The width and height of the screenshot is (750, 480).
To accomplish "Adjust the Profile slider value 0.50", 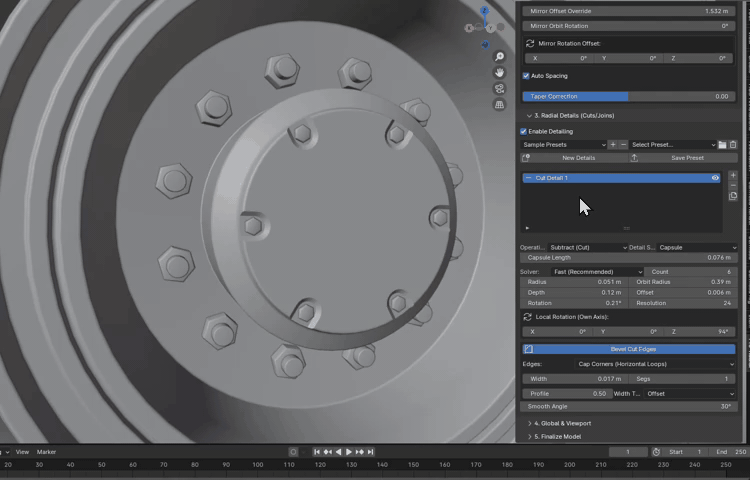I will [567, 394].
